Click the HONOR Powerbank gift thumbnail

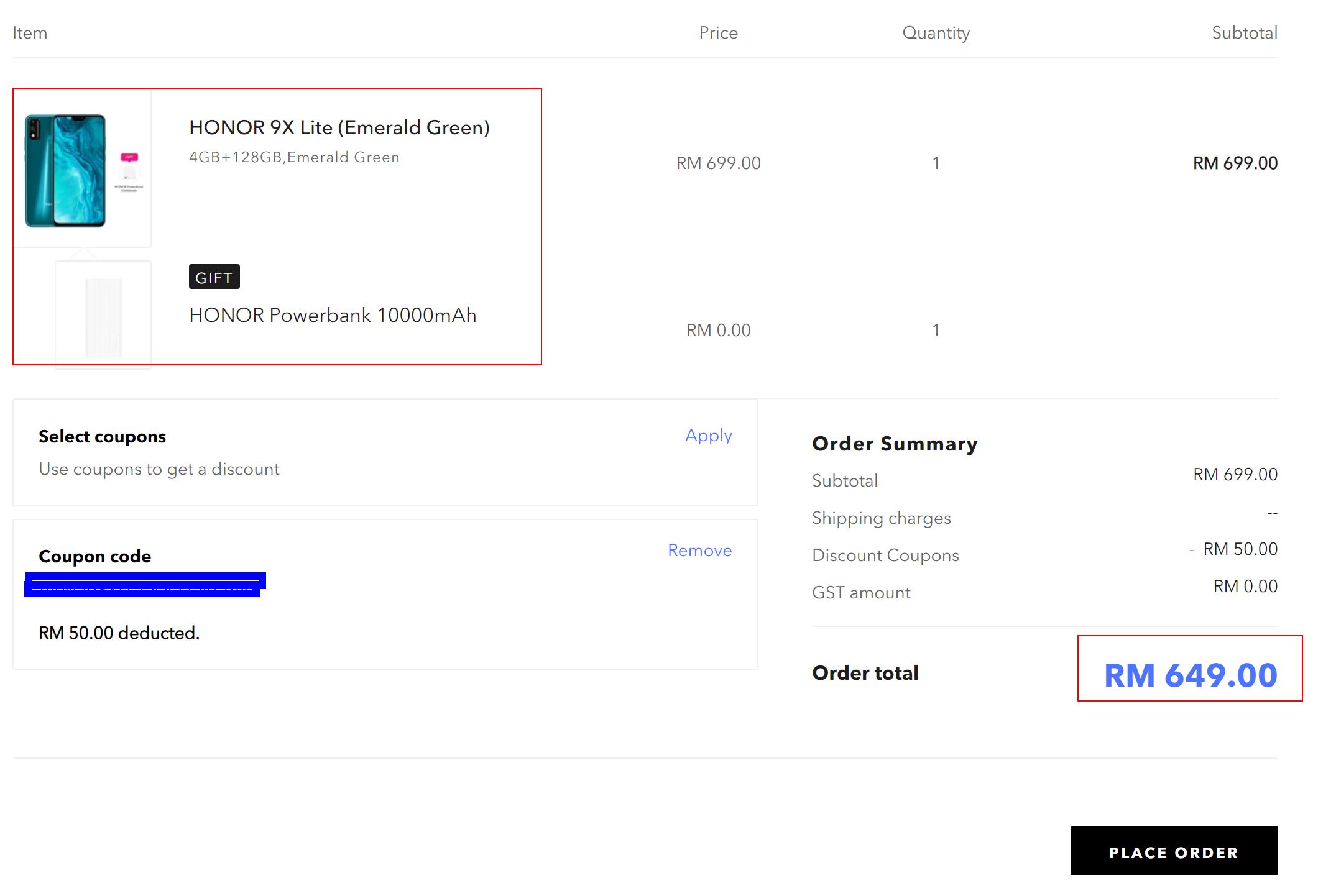103,317
